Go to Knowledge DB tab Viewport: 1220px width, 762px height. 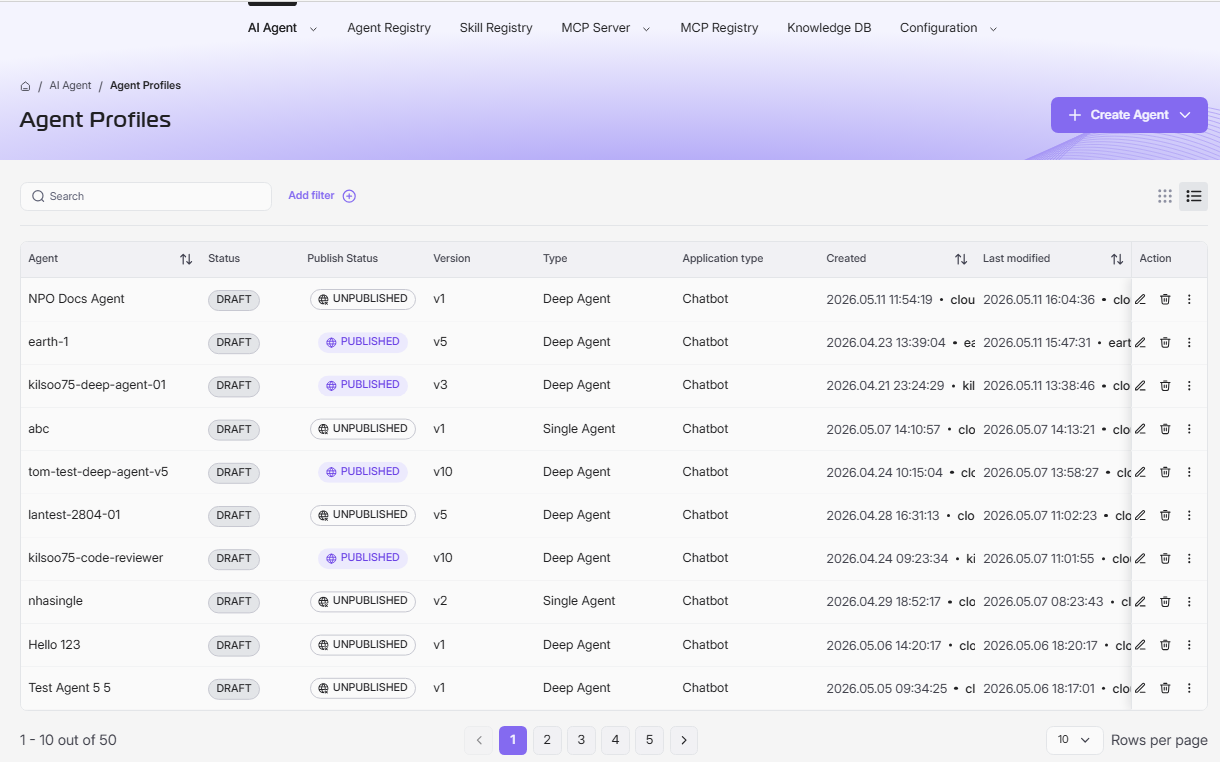coord(829,28)
